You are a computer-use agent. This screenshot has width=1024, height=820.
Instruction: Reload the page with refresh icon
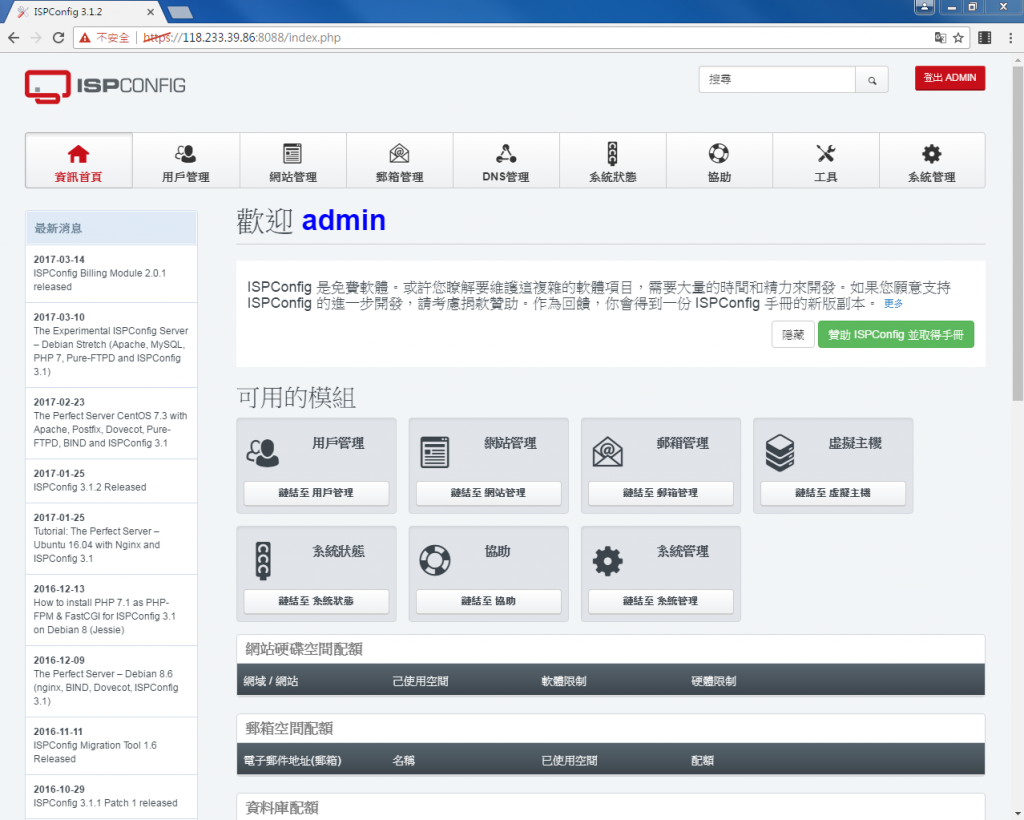point(58,38)
